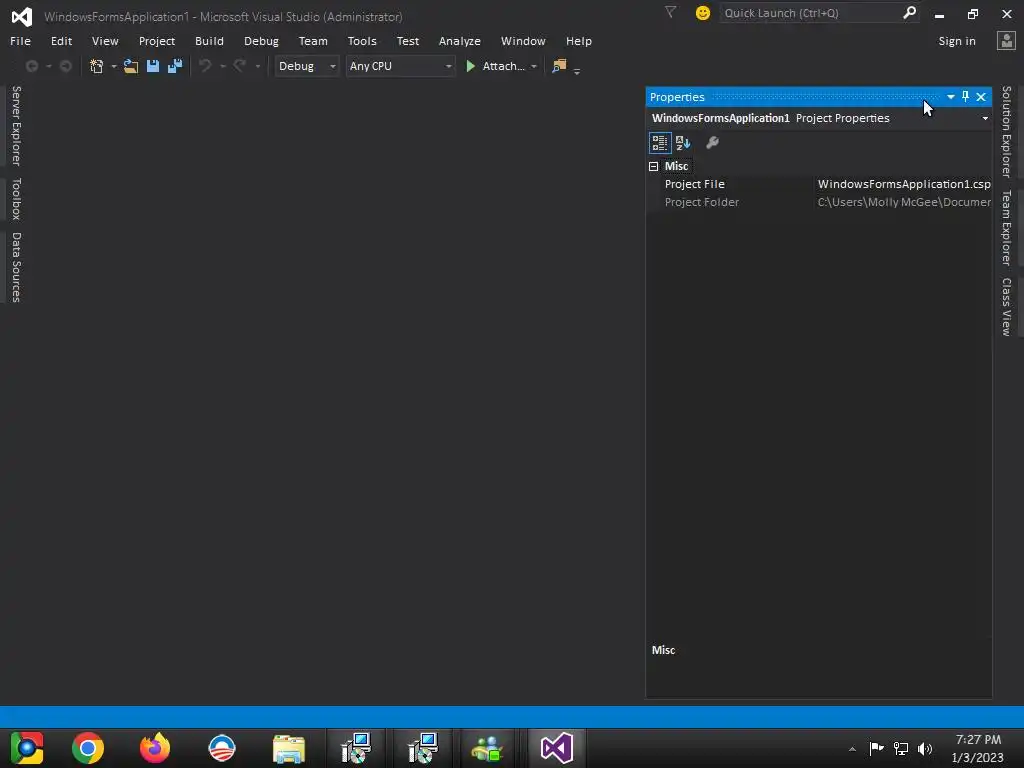Open the Debug menu
The height and width of the screenshot is (768, 1024).
click(x=261, y=40)
